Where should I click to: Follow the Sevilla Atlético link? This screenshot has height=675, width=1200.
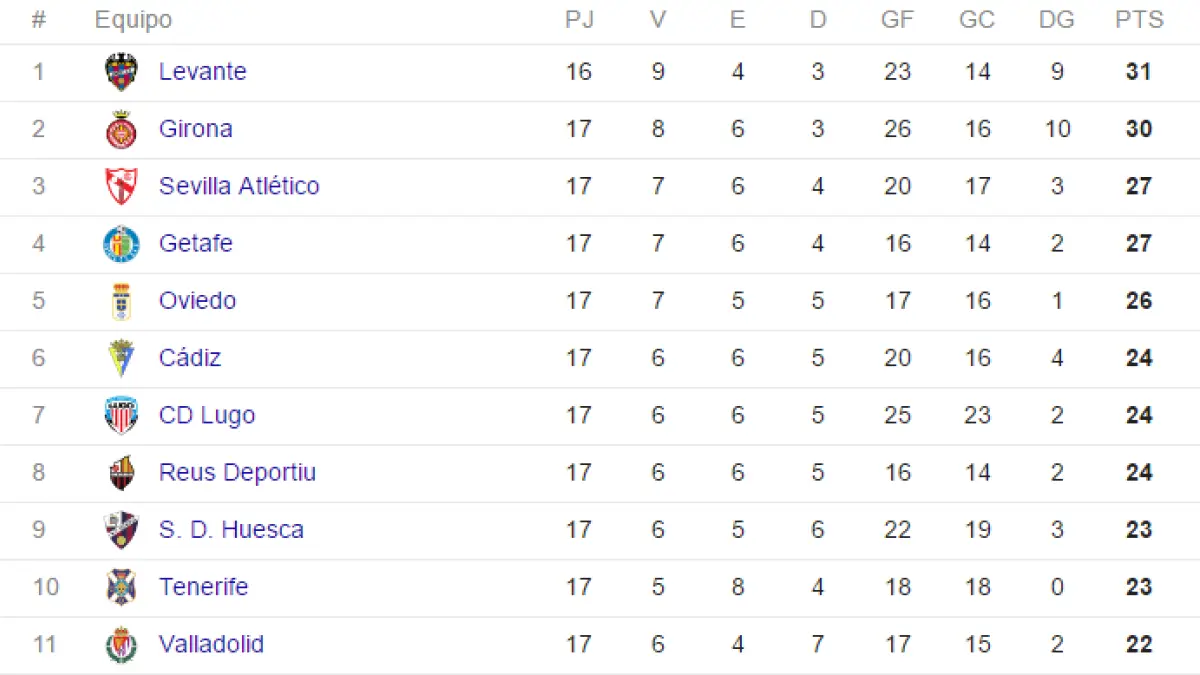tap(239, 186)
